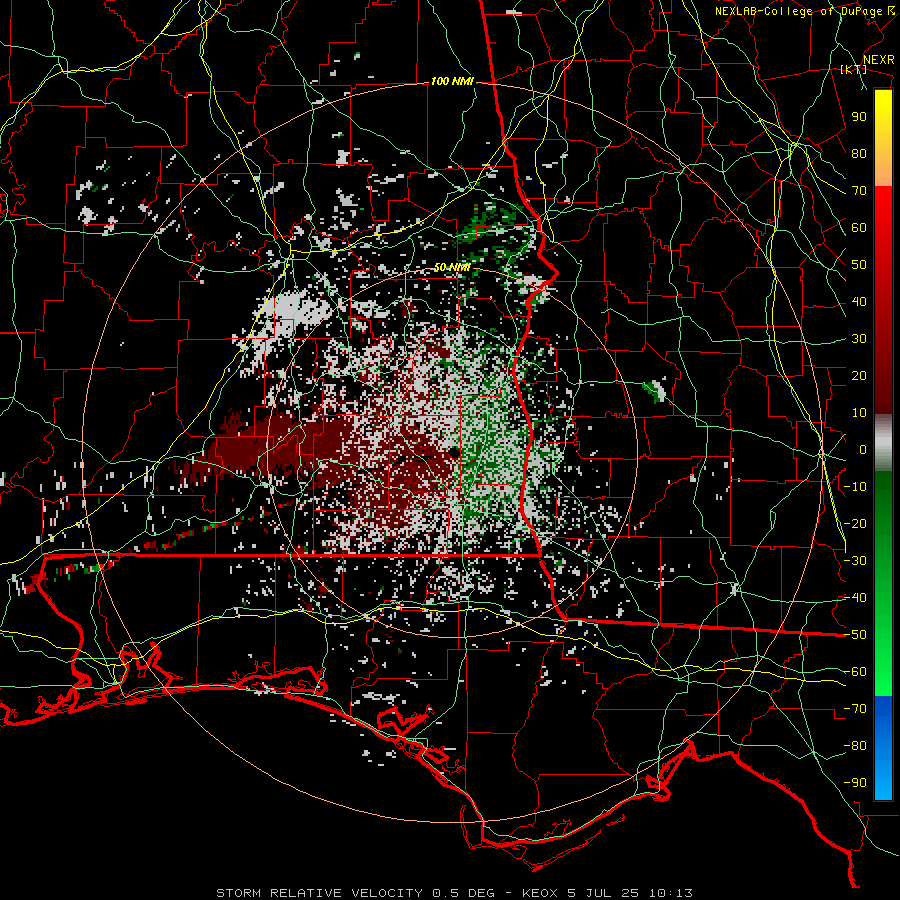Select the 80 value on the velocity scale
Screen dimensions: 900x900
pyautogui.click(x=859, y=154)
